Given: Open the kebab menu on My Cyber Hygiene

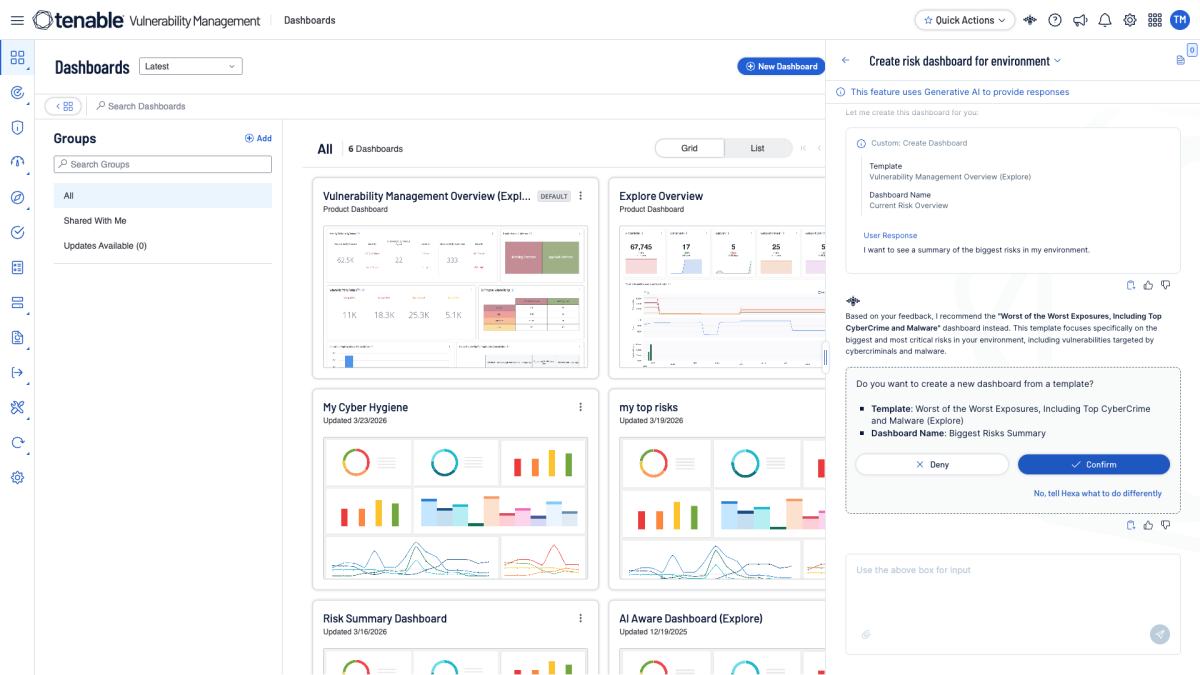Looking at the screenshot, I should coord(580,407).
